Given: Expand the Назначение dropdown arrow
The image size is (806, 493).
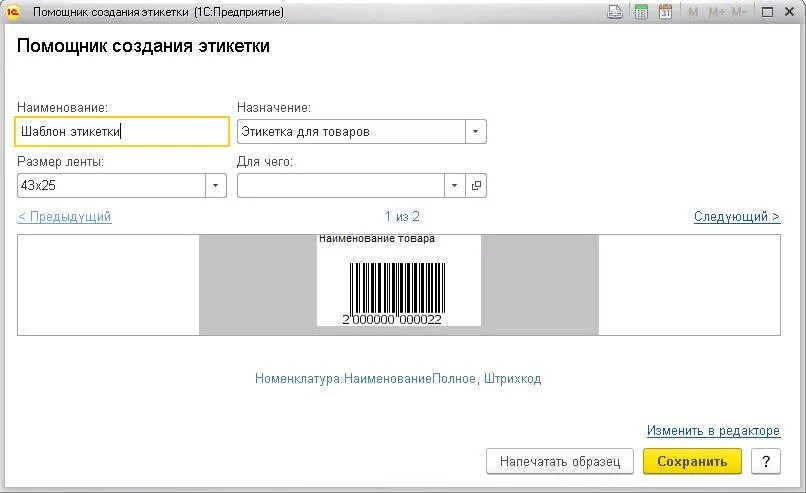Looking at the screenshot, I should [475, 132].
